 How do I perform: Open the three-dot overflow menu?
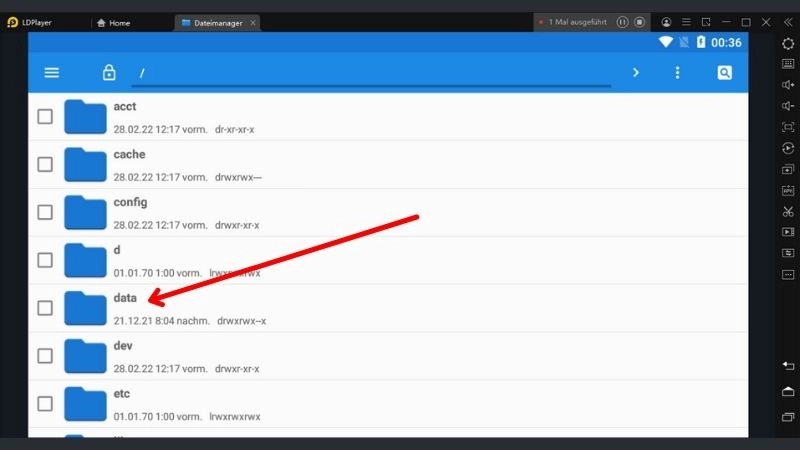point(678,72)
